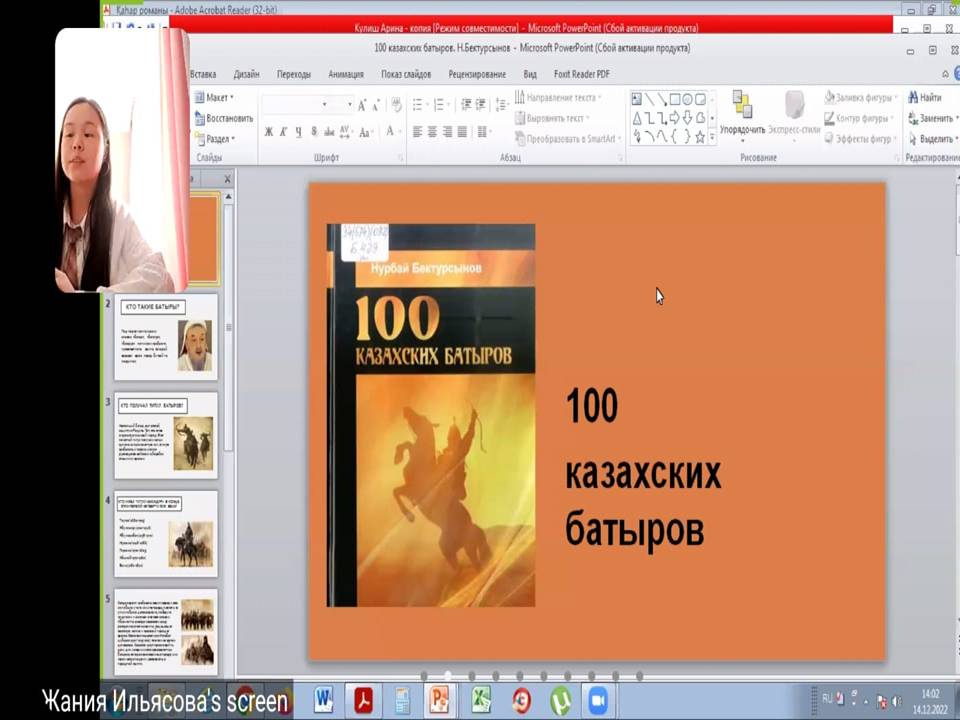The height and width of the screenshot is (720, 960).
Task: Open Excel from the taskbar
Action: (x=481, y=699)
